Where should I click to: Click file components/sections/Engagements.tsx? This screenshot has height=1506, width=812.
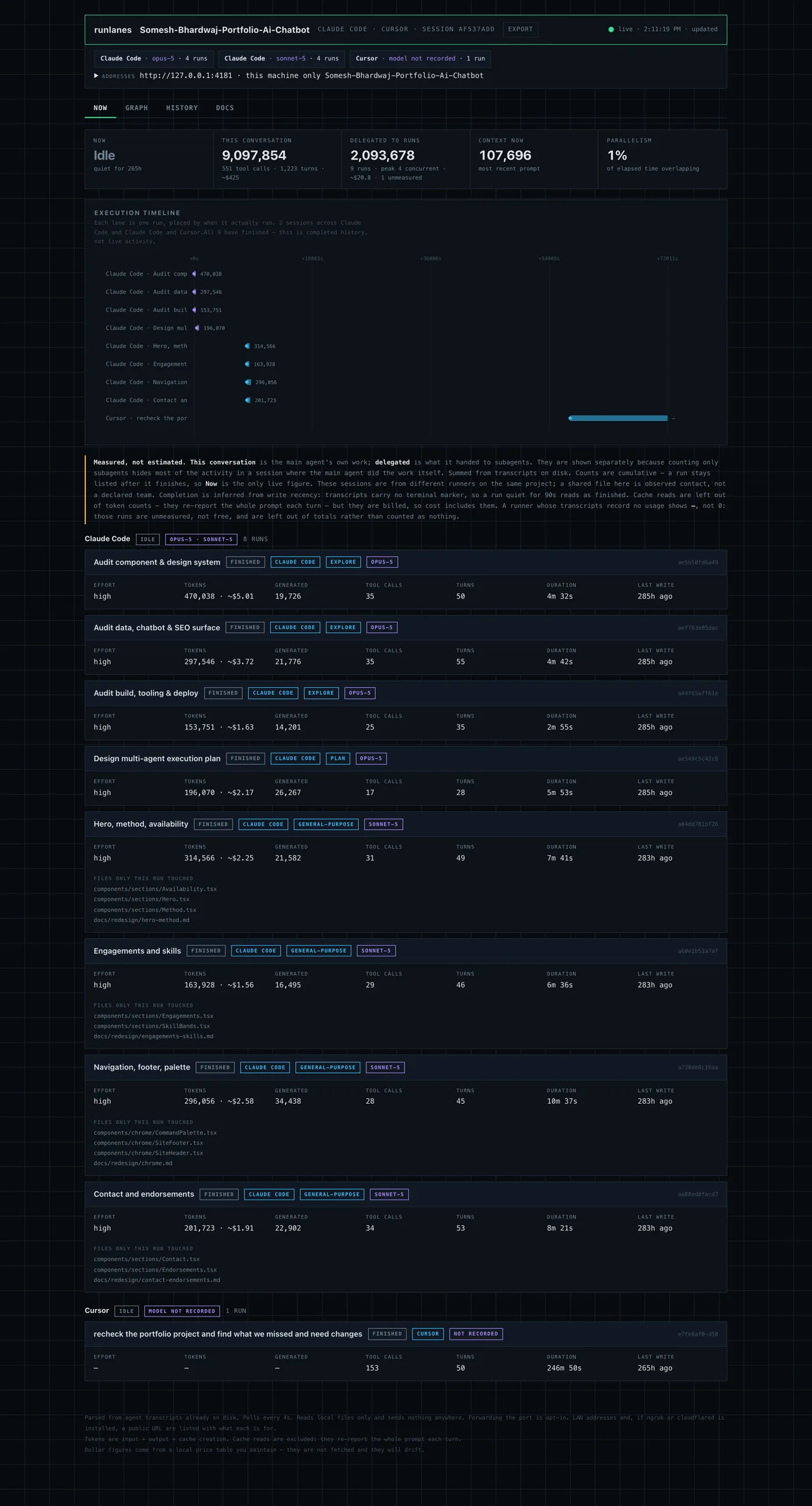(153, 1016)
